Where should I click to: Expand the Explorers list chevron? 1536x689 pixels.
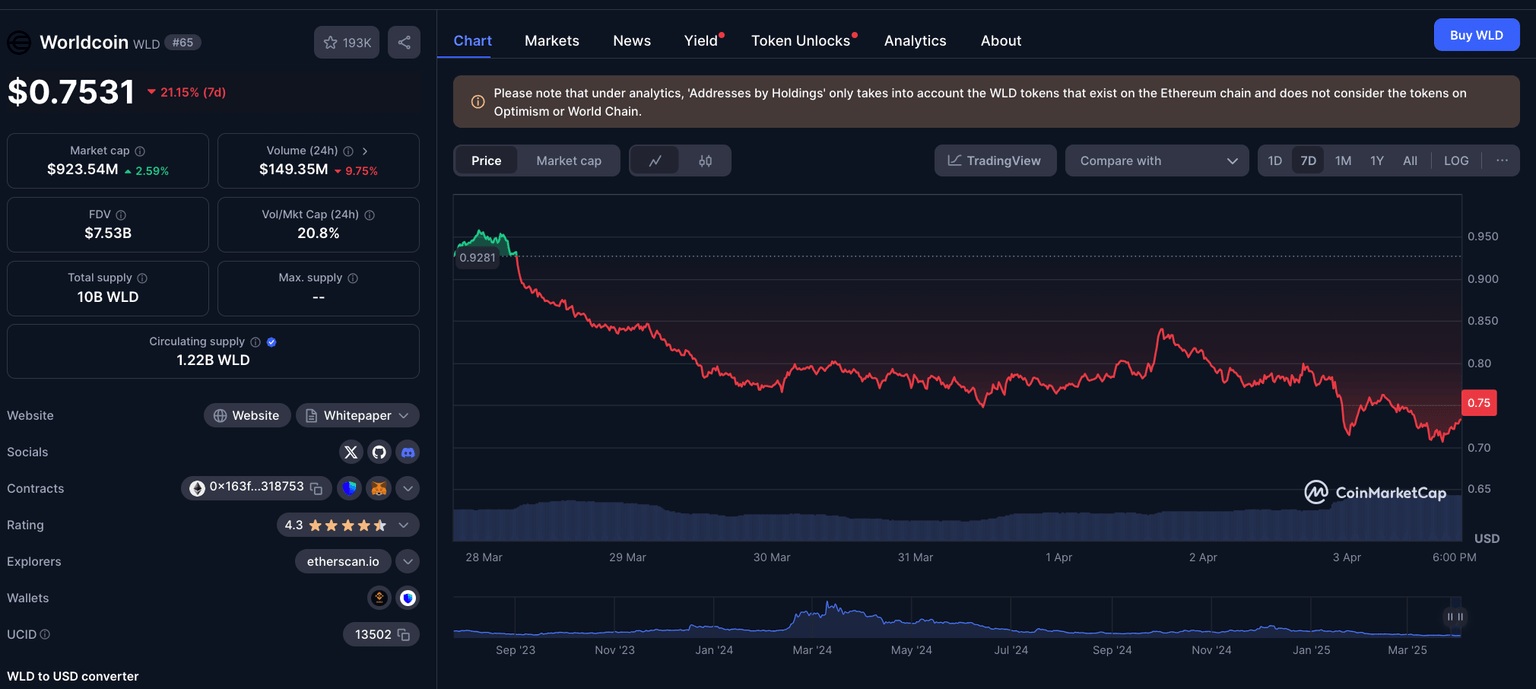pyautogui.click(x=407, y=561)
